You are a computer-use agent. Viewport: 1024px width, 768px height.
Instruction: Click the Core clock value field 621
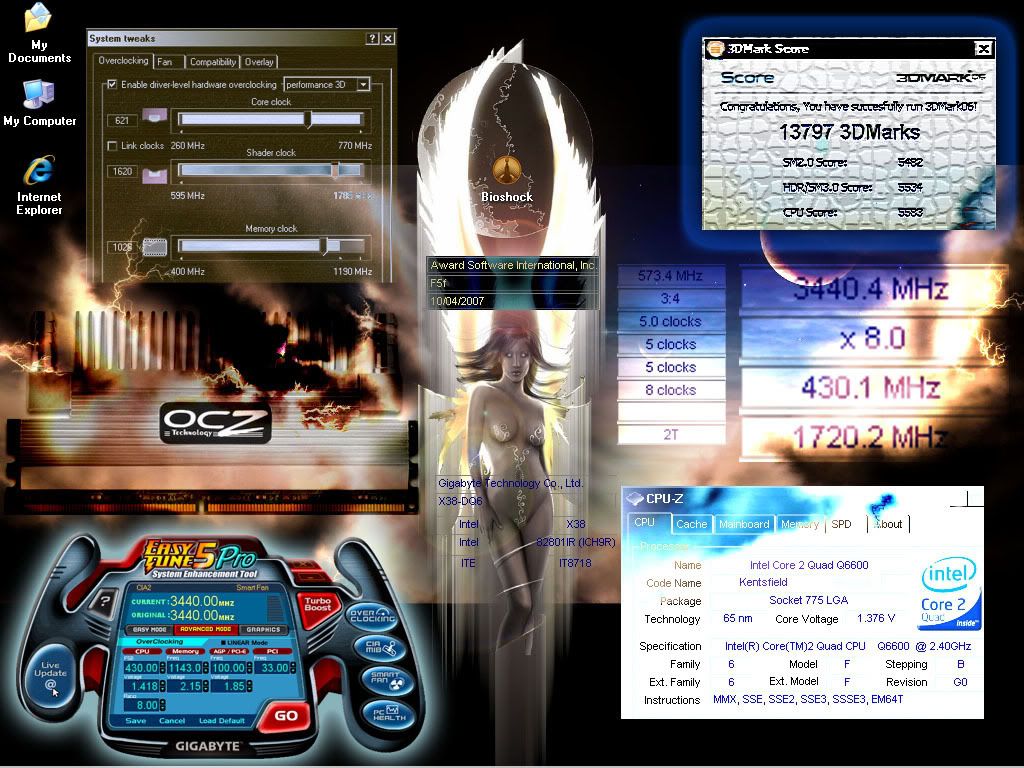[122, 120]
